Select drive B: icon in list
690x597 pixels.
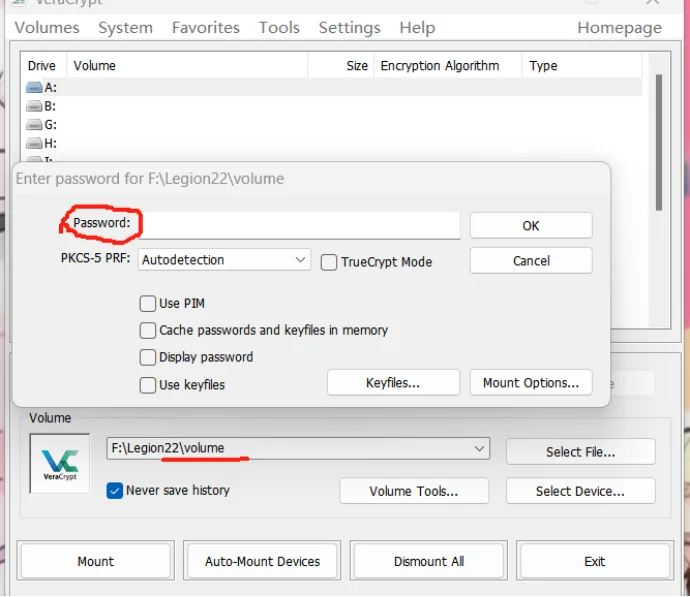pos(34,106)
